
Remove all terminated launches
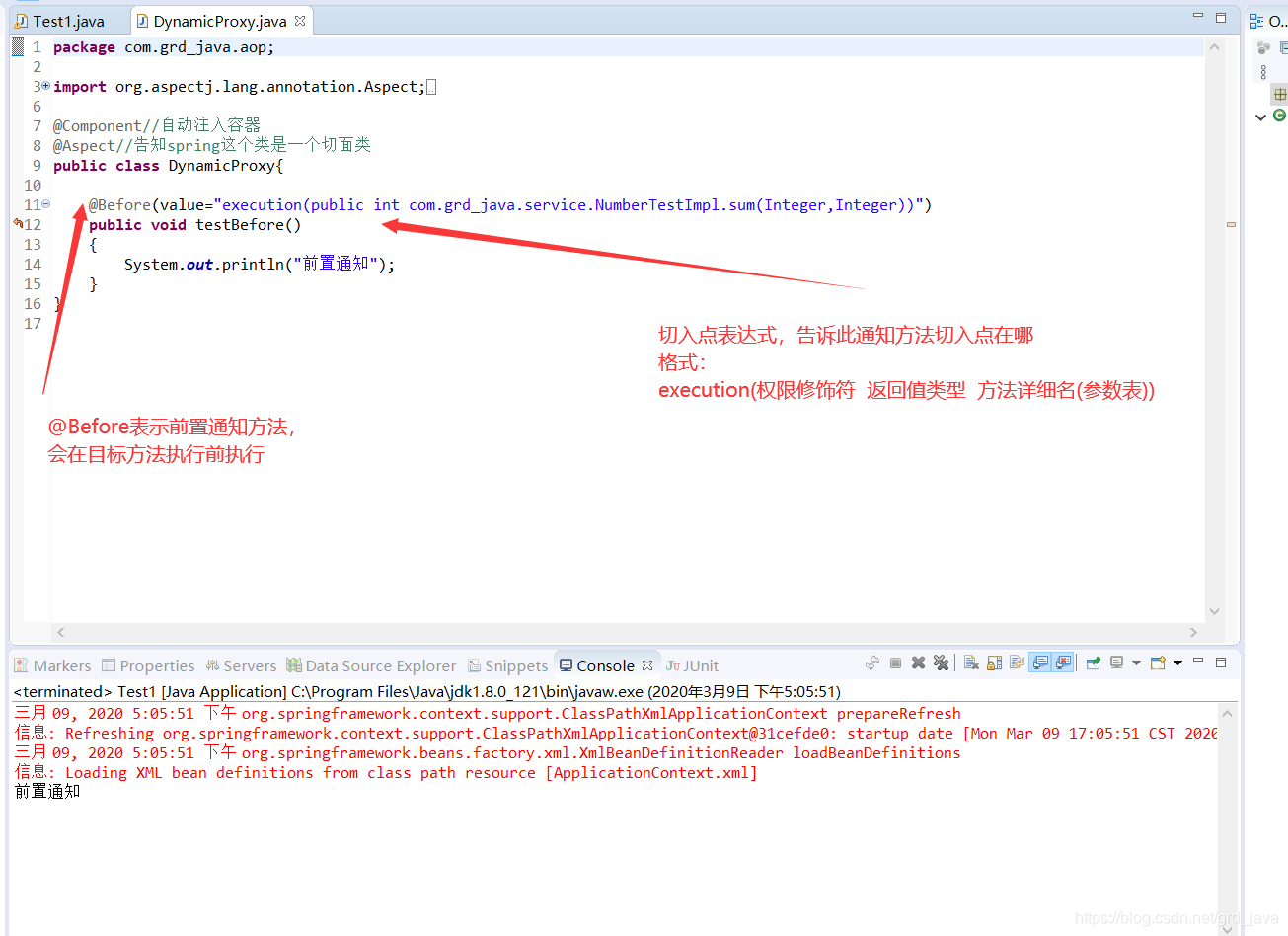941,663
